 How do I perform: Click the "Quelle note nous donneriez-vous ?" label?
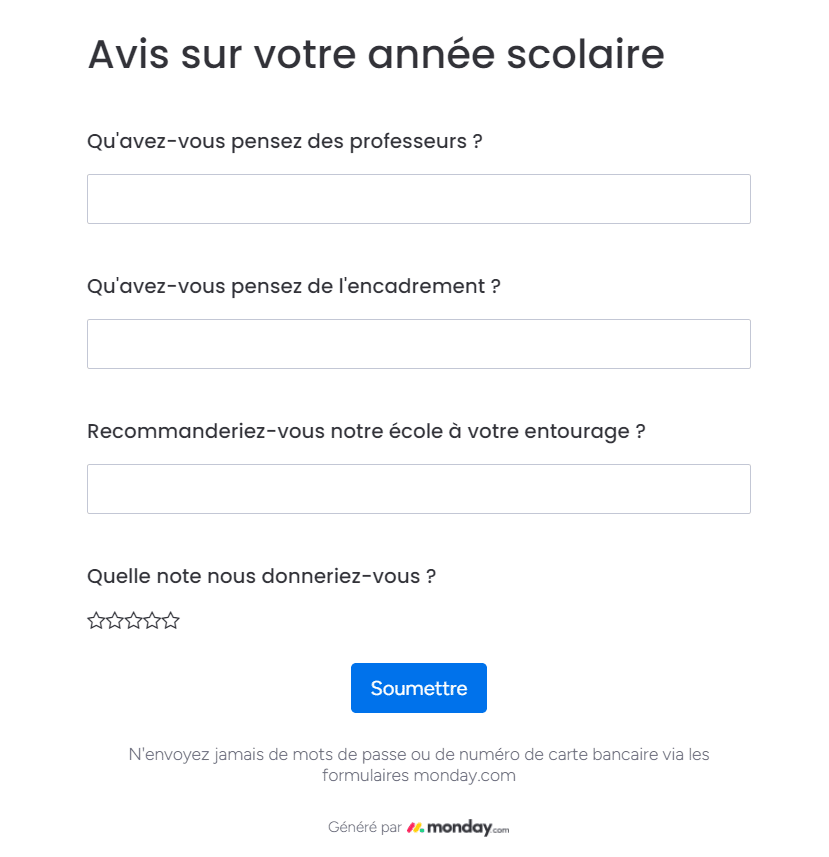pyautogui.click(x=262, y=576)
